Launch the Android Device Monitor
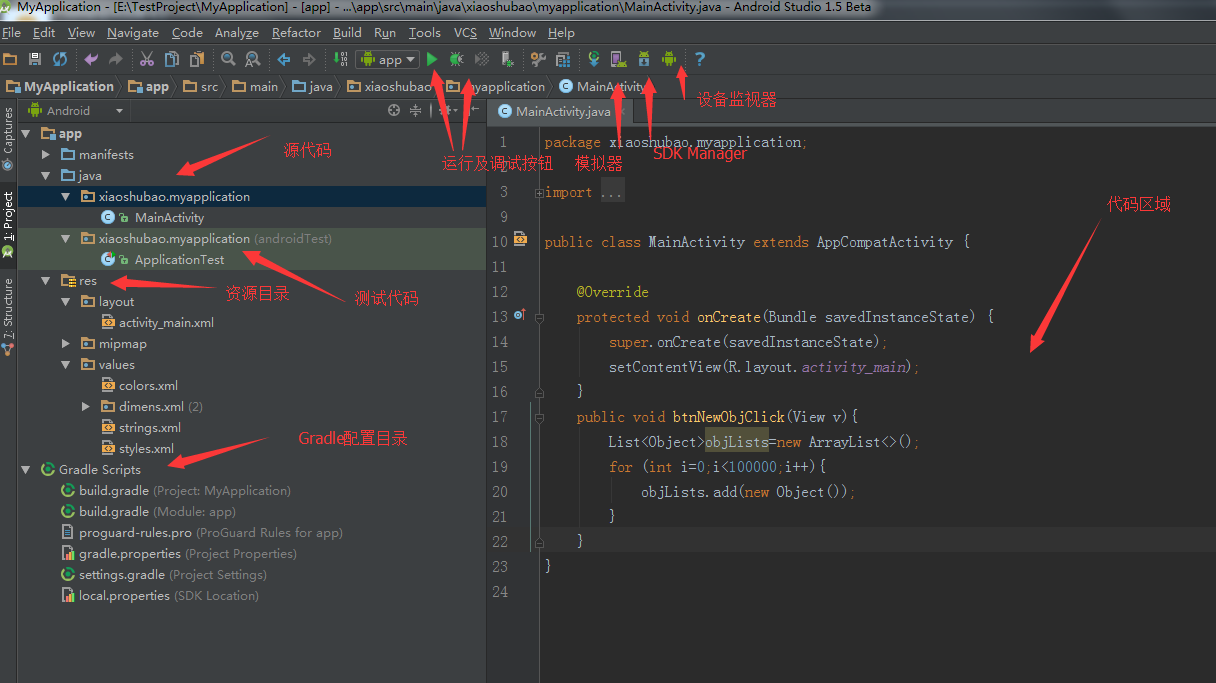The width and height of the screenshot is (1216, 683). [669, 59]
